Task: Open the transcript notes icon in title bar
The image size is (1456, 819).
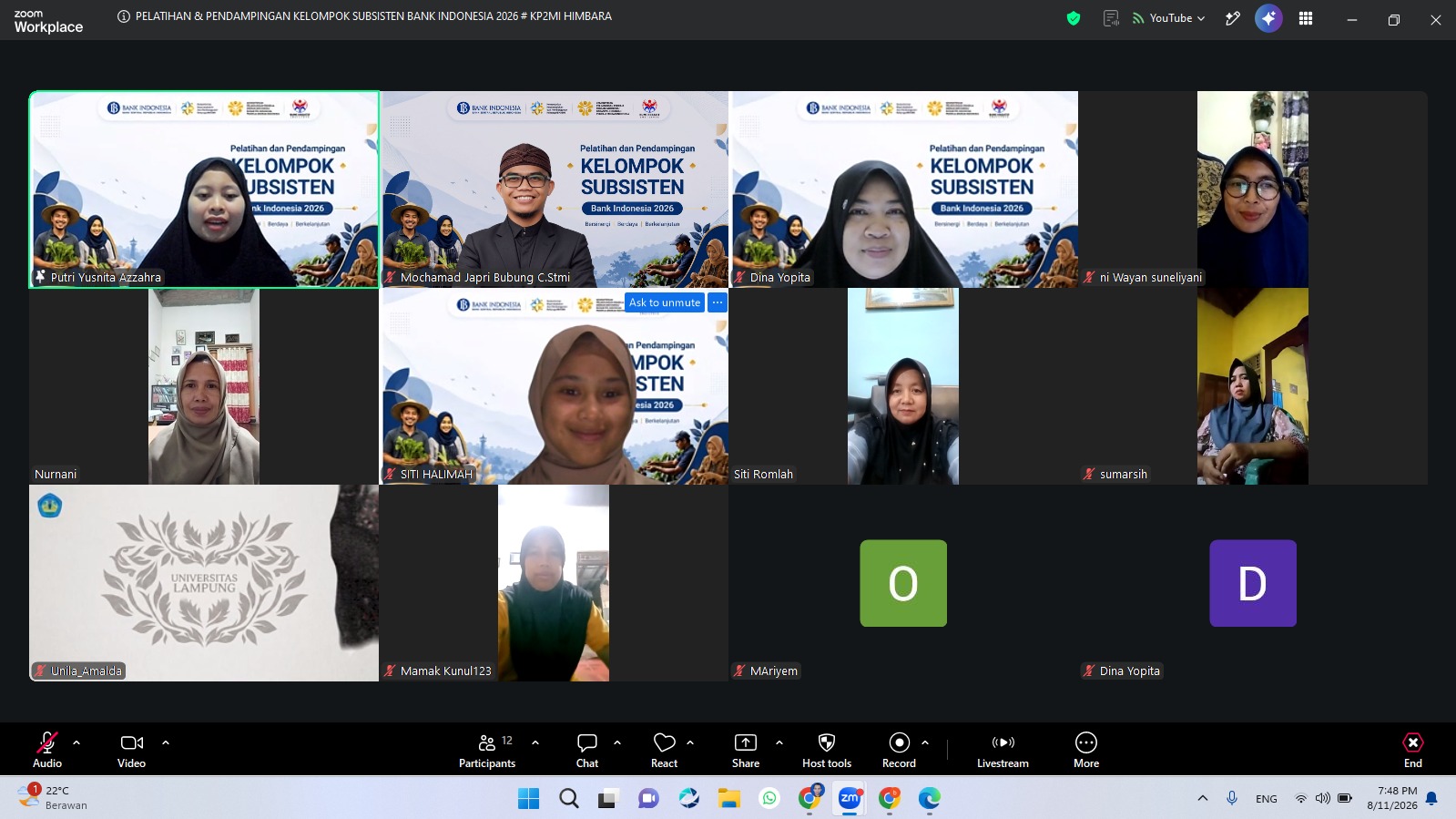Action: pyautogui.click(x=1111, y=18)
